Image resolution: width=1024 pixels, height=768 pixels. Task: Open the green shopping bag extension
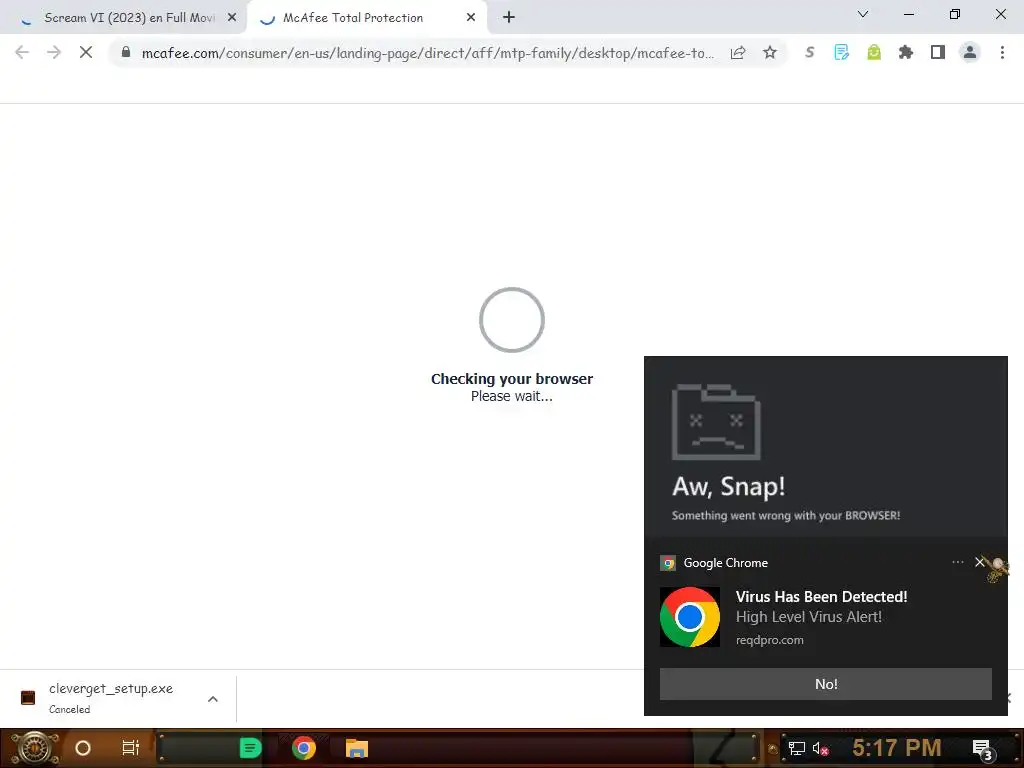coord(874,52)
